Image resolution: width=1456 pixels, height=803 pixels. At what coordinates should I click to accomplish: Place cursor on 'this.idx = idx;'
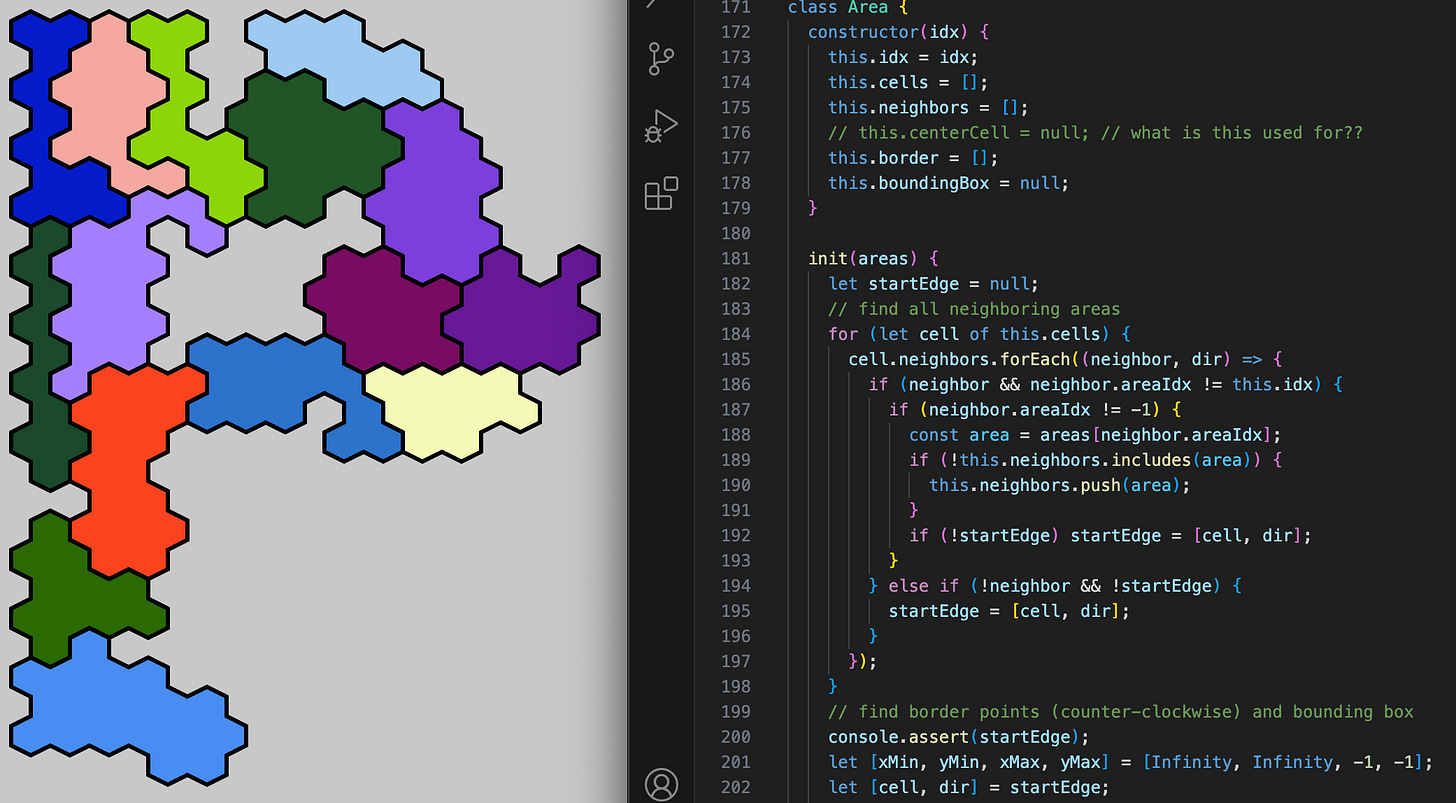pyautogui.click(x=903, y=57)
